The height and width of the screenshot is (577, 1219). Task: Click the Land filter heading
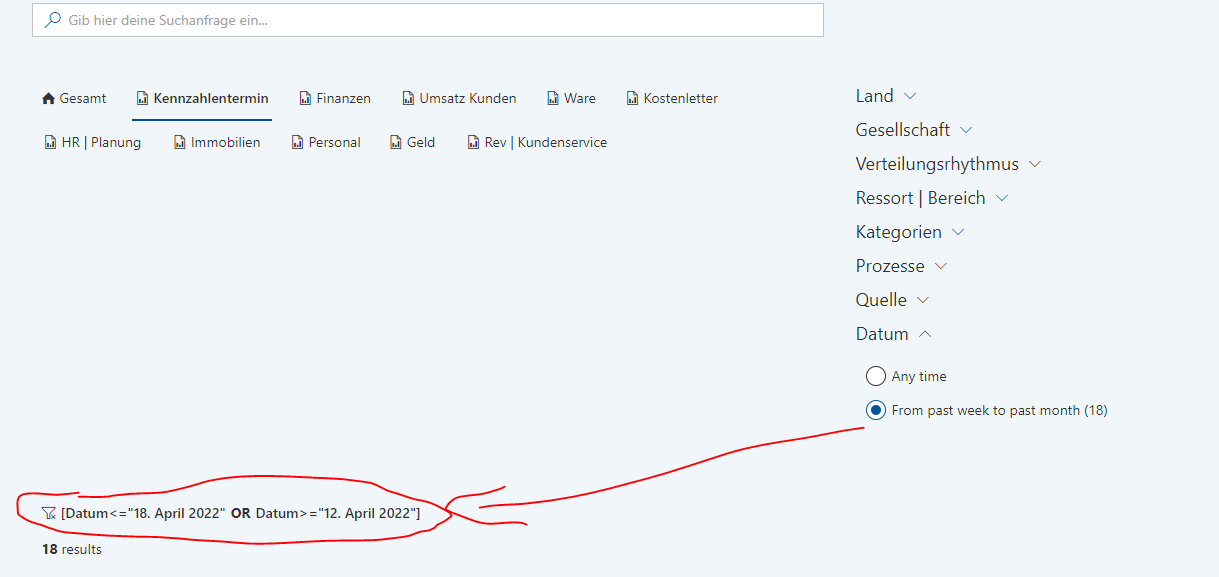[x=875, y=96]
